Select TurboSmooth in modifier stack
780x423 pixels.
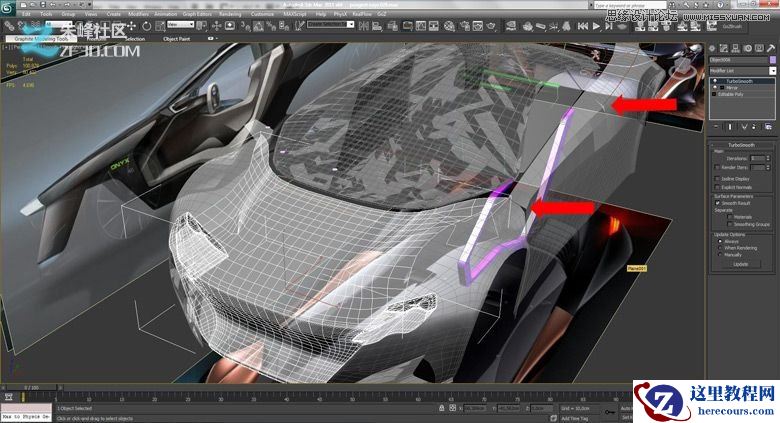pos(739,81)
